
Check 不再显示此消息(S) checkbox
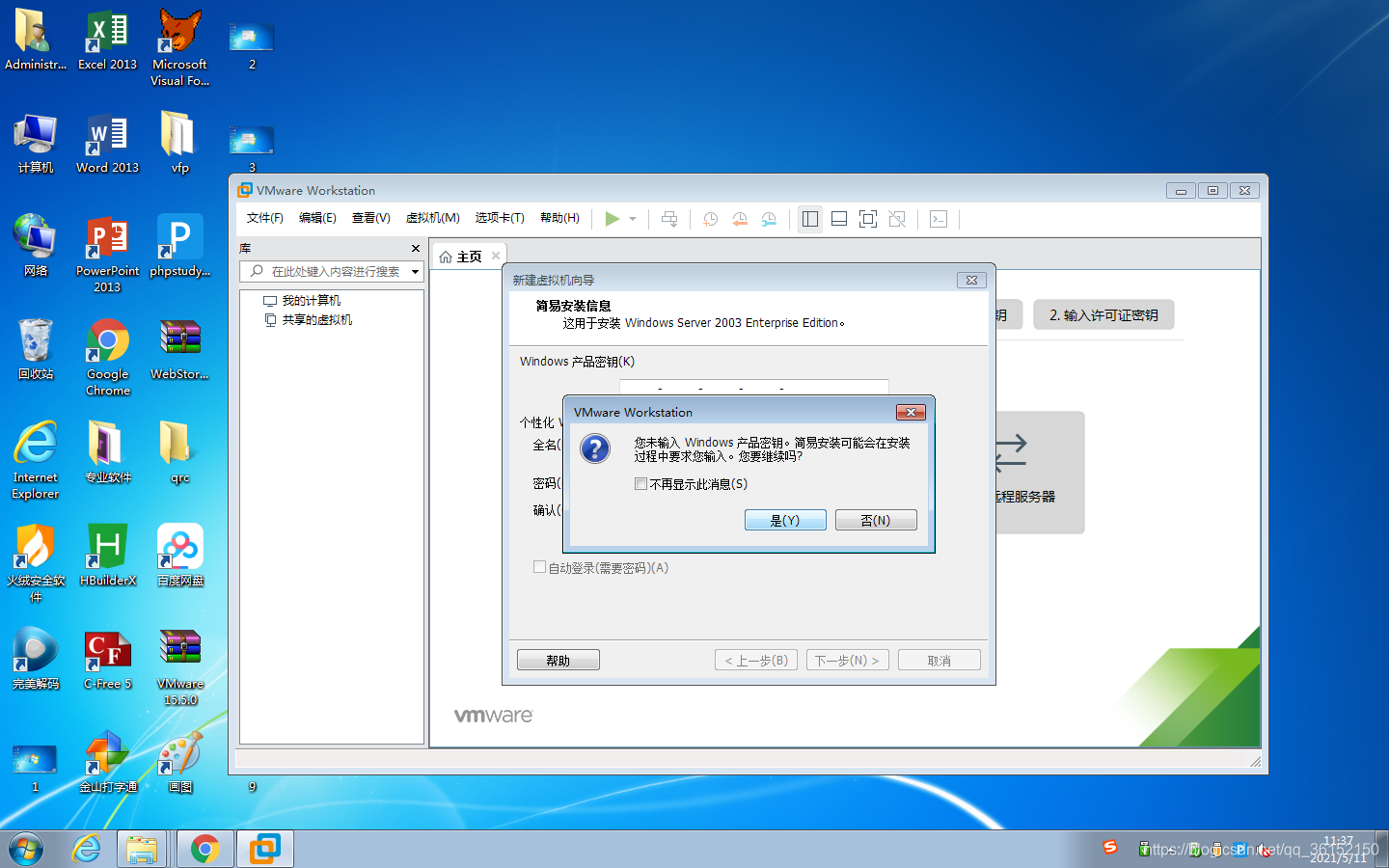click(640, 484)
